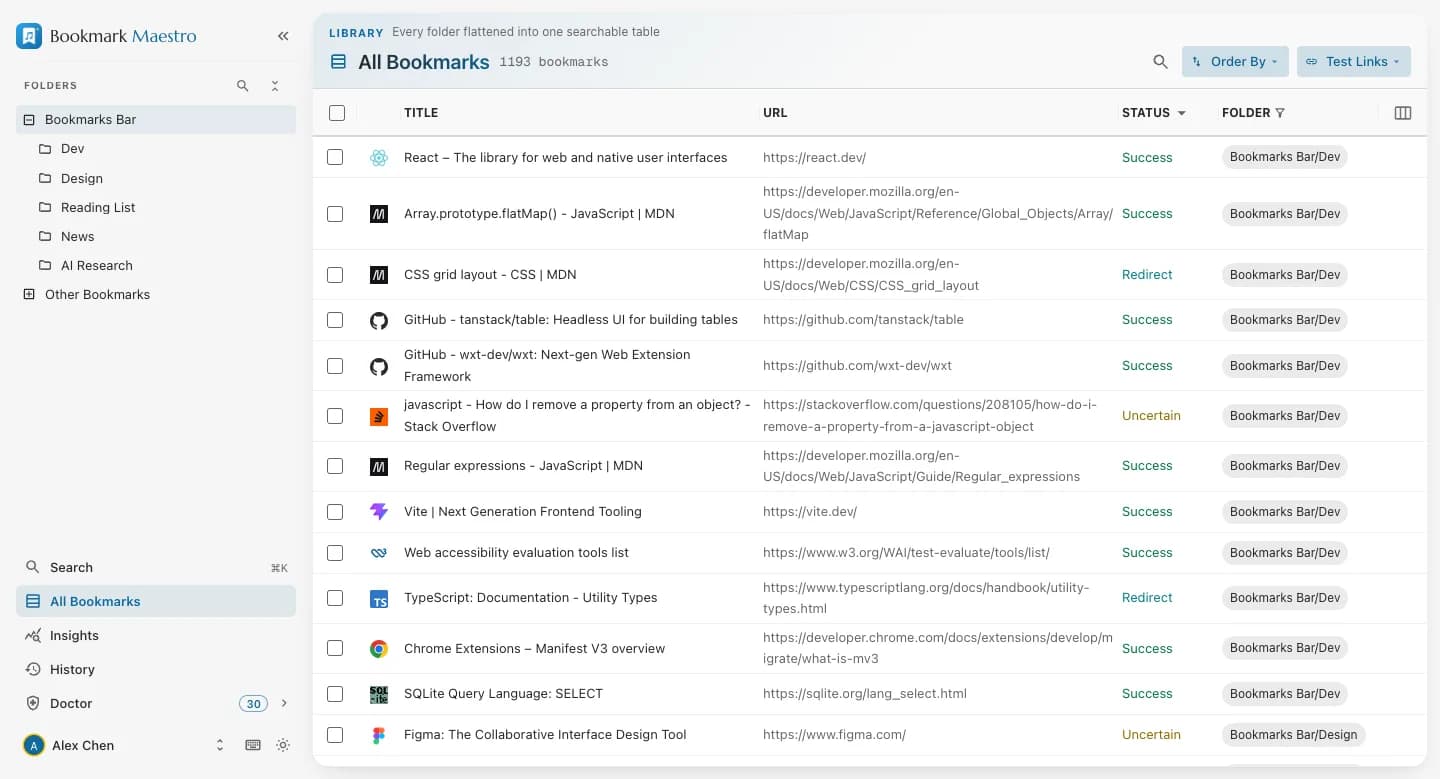
Task: Open Search in the sidebar
Action: point(156,567)
